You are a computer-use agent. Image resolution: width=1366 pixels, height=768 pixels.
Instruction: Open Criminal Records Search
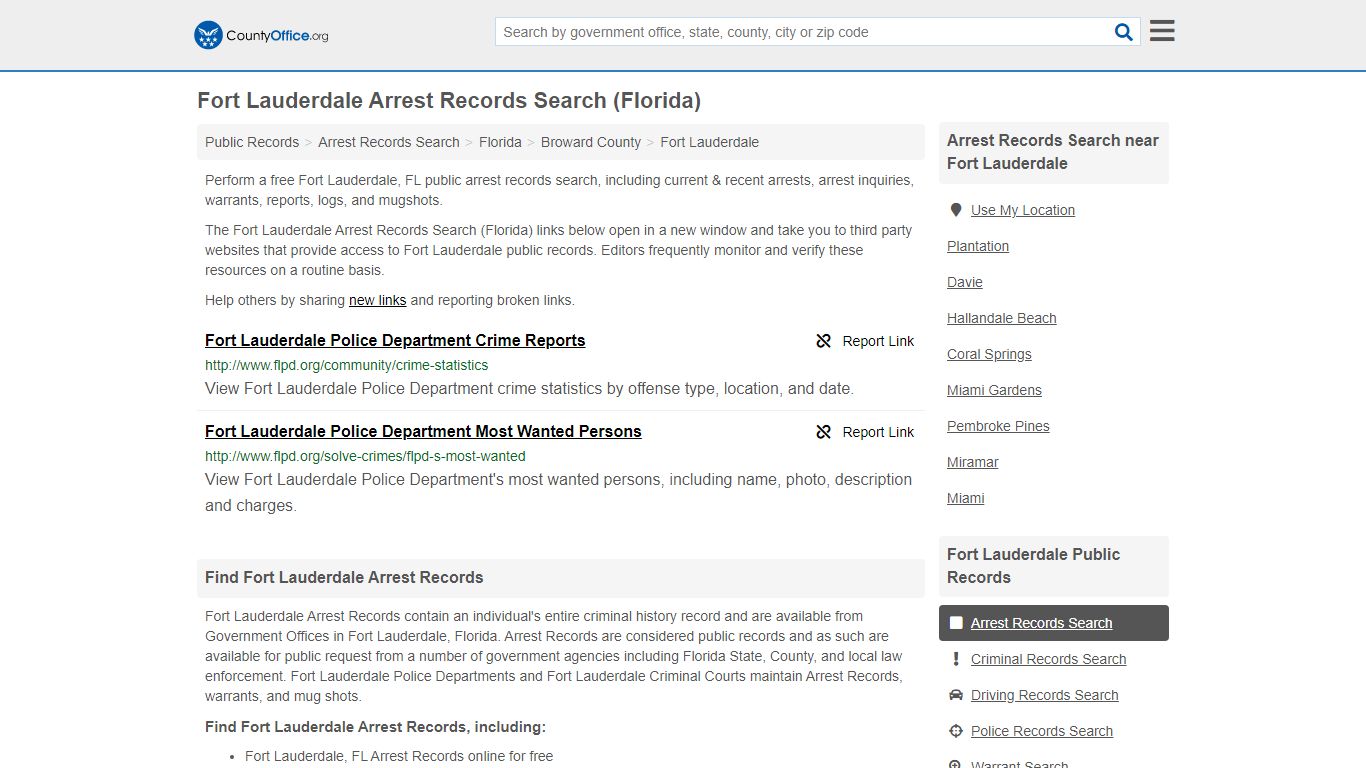tap(1048, 659)
